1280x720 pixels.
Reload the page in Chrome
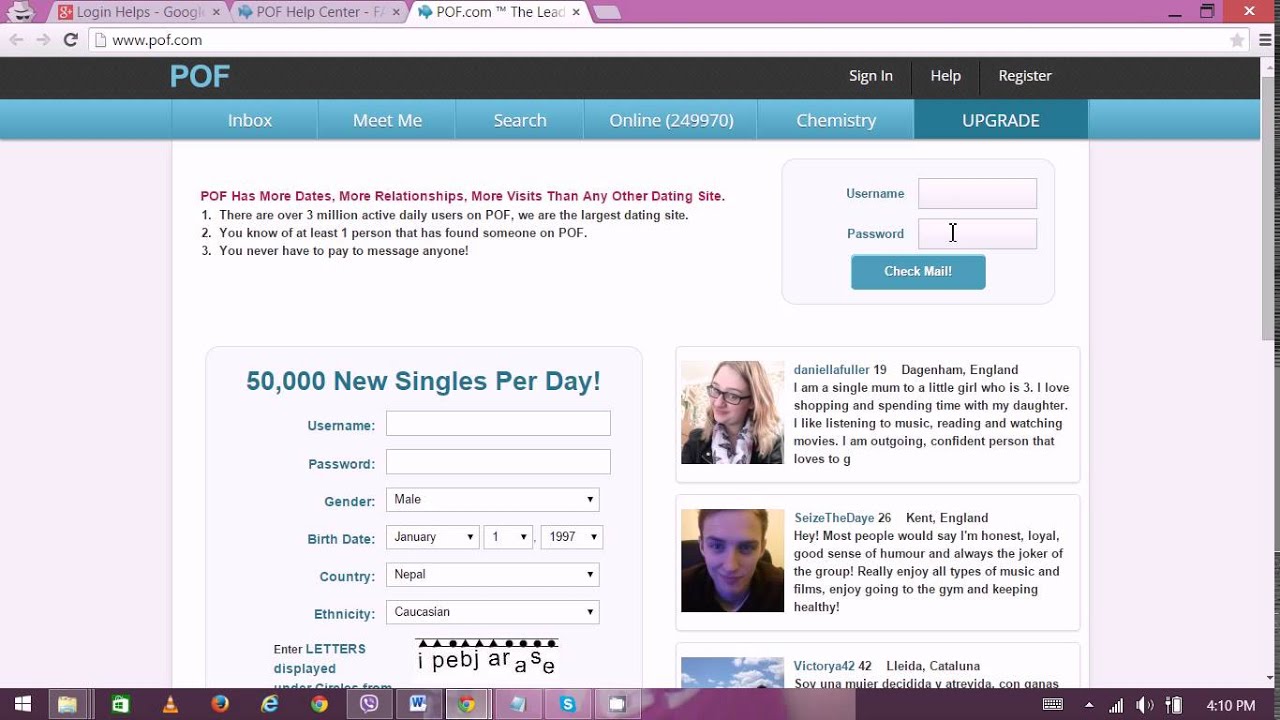tap(70, 40)
